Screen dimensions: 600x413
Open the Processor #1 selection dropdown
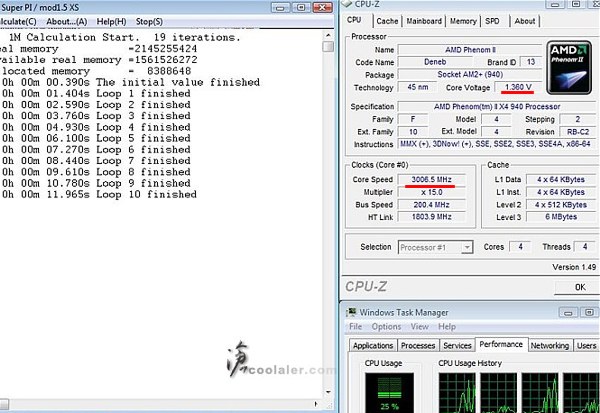tap(436, 248)
